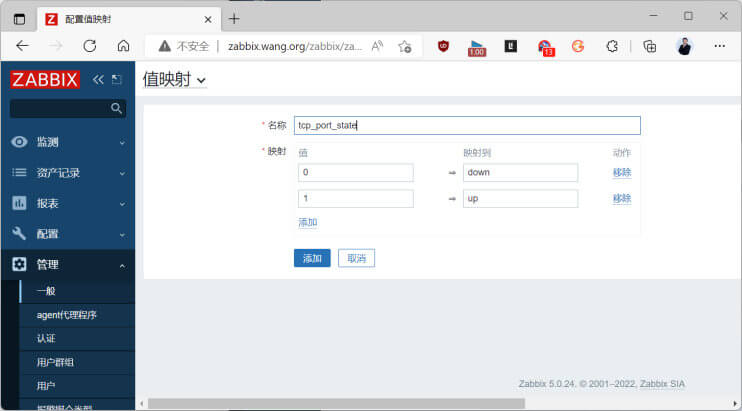Open the browser profile avatar
Screen dimensions: 742x411
(684, 46)
